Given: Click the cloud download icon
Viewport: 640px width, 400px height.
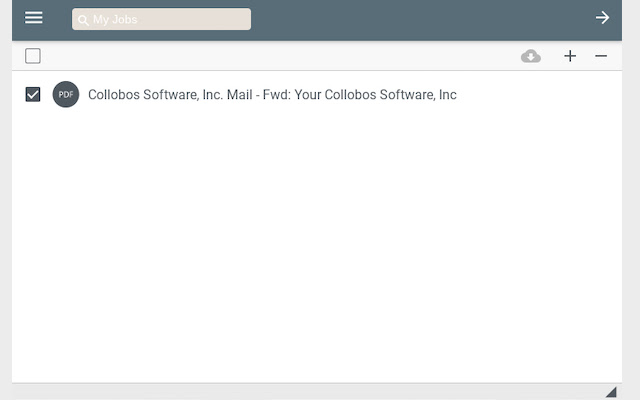Looking at the screenshot, I should (531, 56).
